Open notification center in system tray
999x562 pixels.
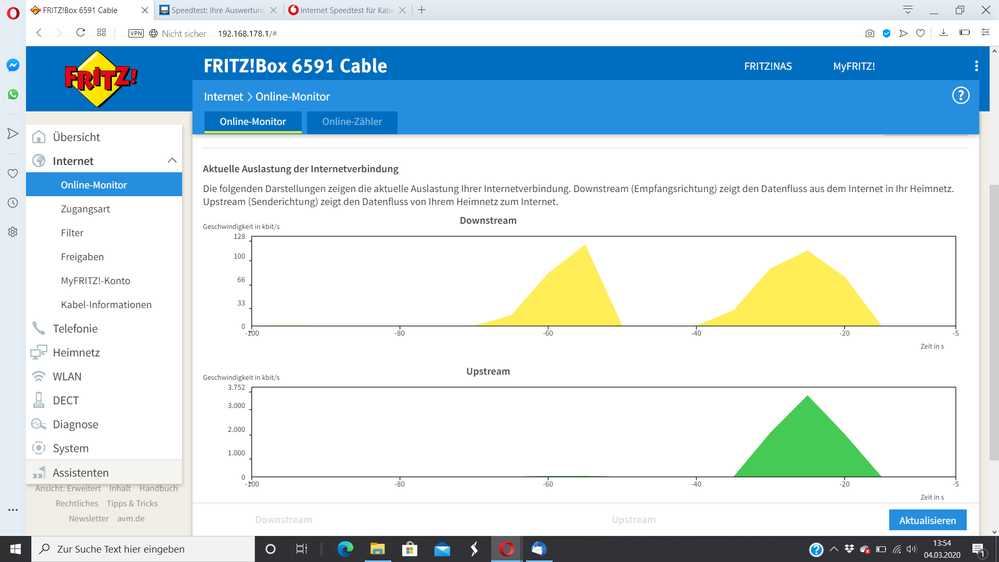(980, 549)
